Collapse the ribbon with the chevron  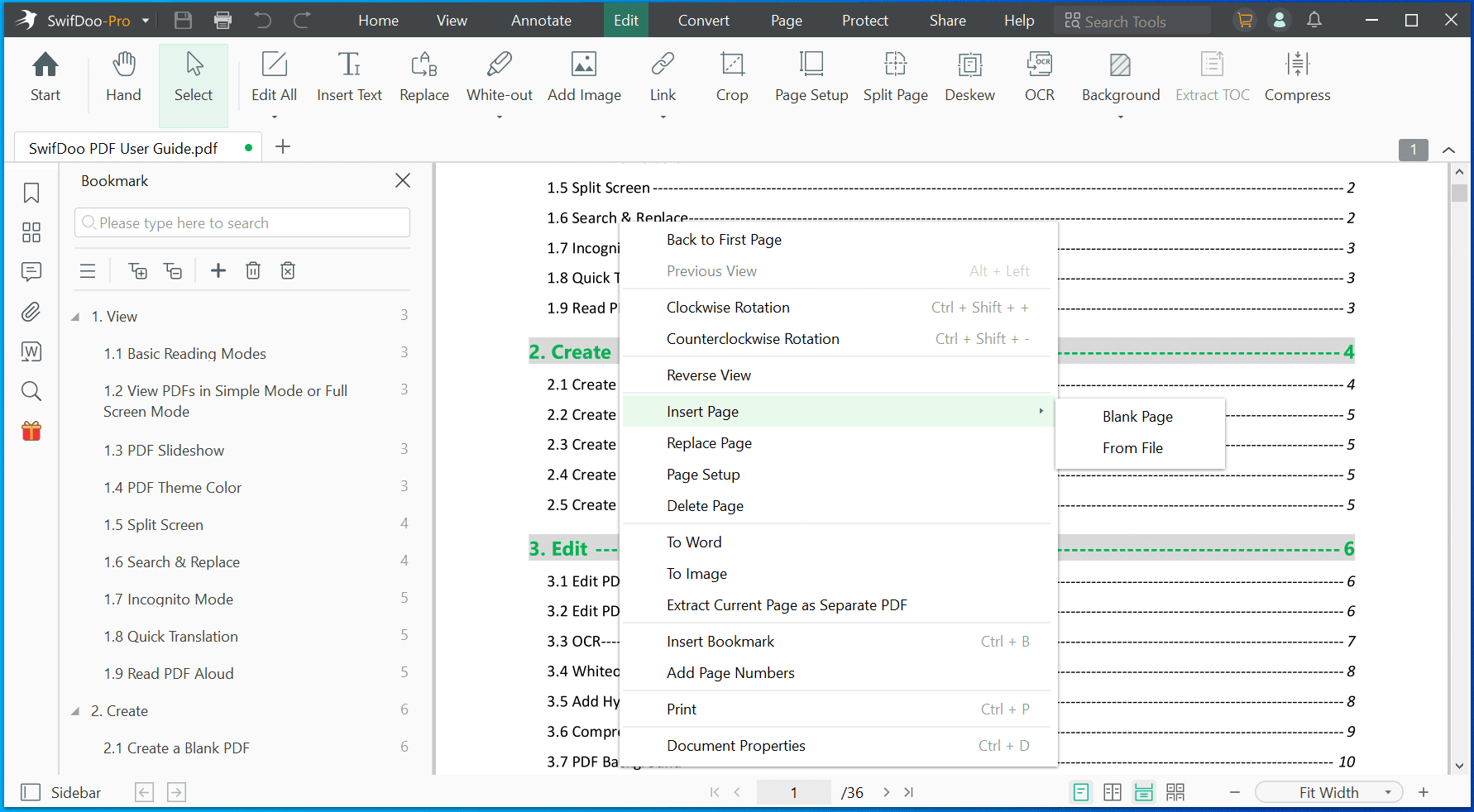click(1449, 150)
